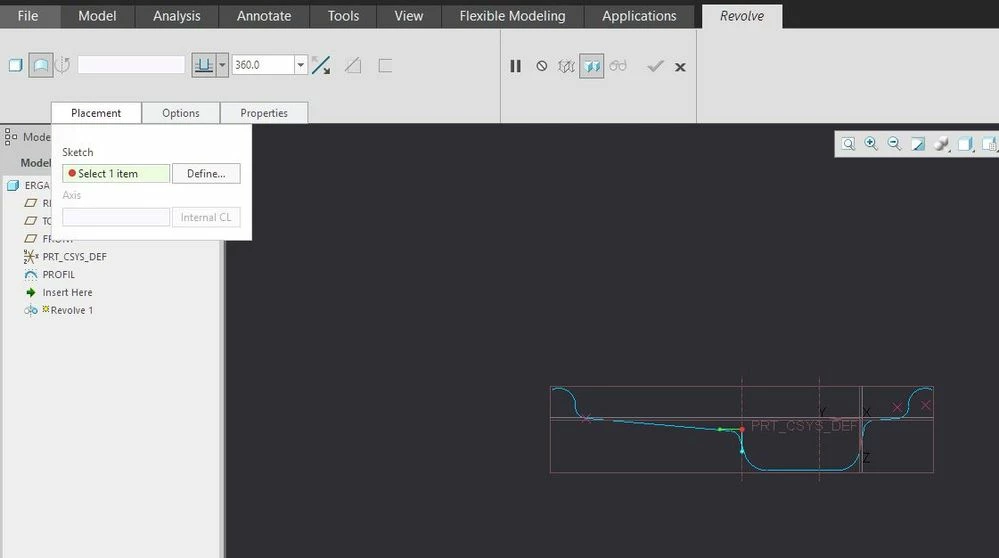Click the Zoom Out magnifier icon
The width and height of the screenshot is (999, 558).
tap(895, 144)
